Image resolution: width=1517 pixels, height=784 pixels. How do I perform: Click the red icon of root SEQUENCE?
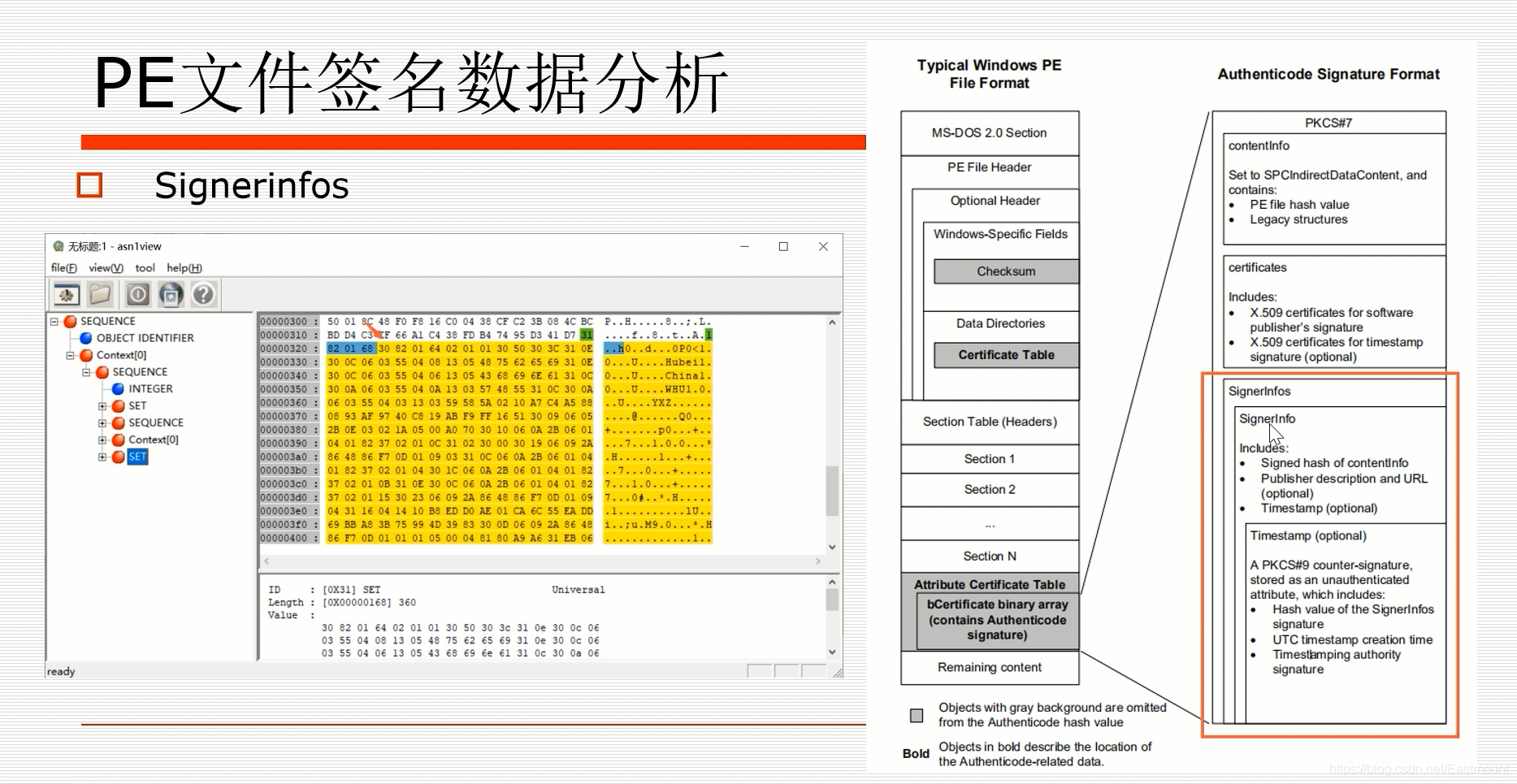71,321
